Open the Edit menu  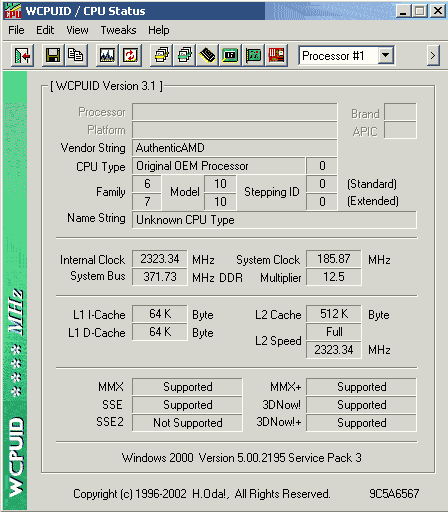pos(45,30)
